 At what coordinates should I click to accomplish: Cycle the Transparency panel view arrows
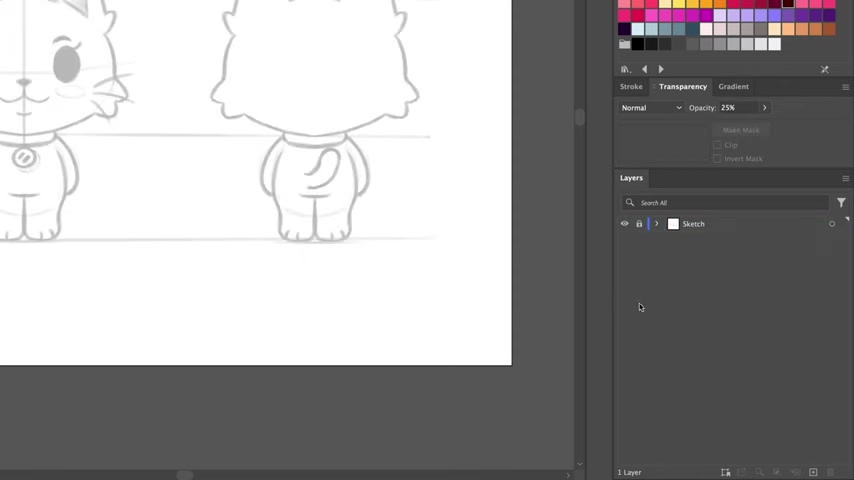[x=654, y=87]
